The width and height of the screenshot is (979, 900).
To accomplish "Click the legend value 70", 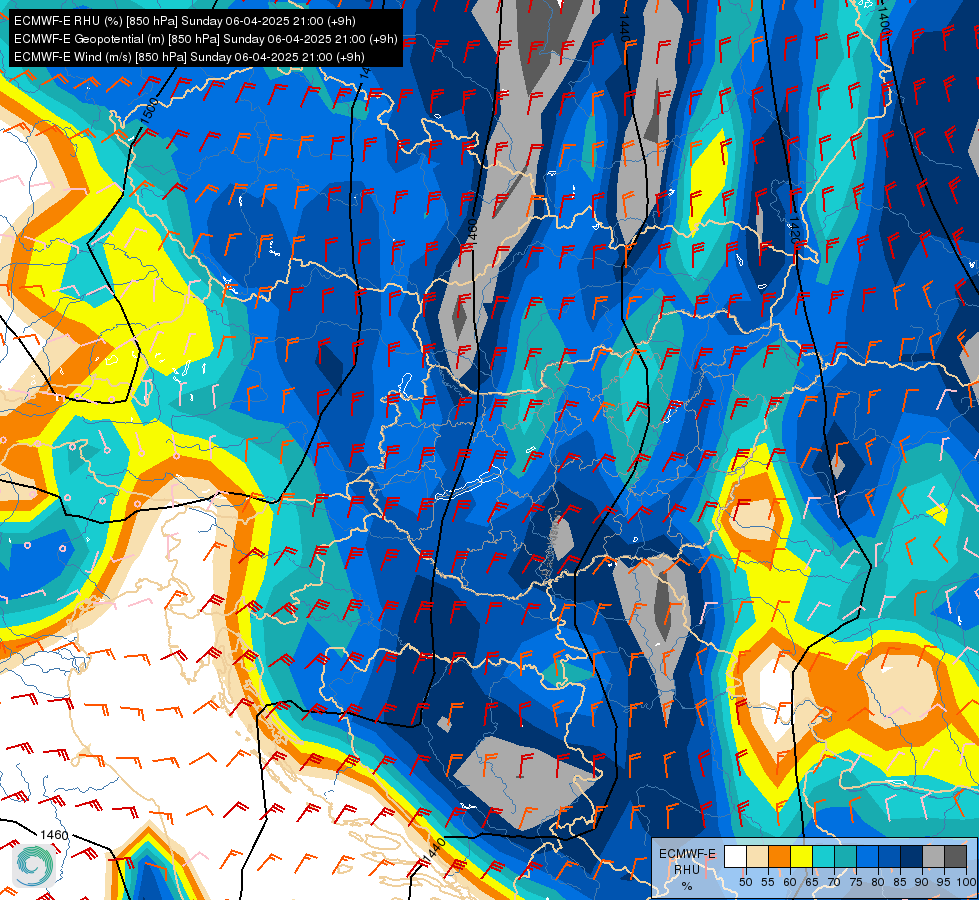I will (834, 882).
